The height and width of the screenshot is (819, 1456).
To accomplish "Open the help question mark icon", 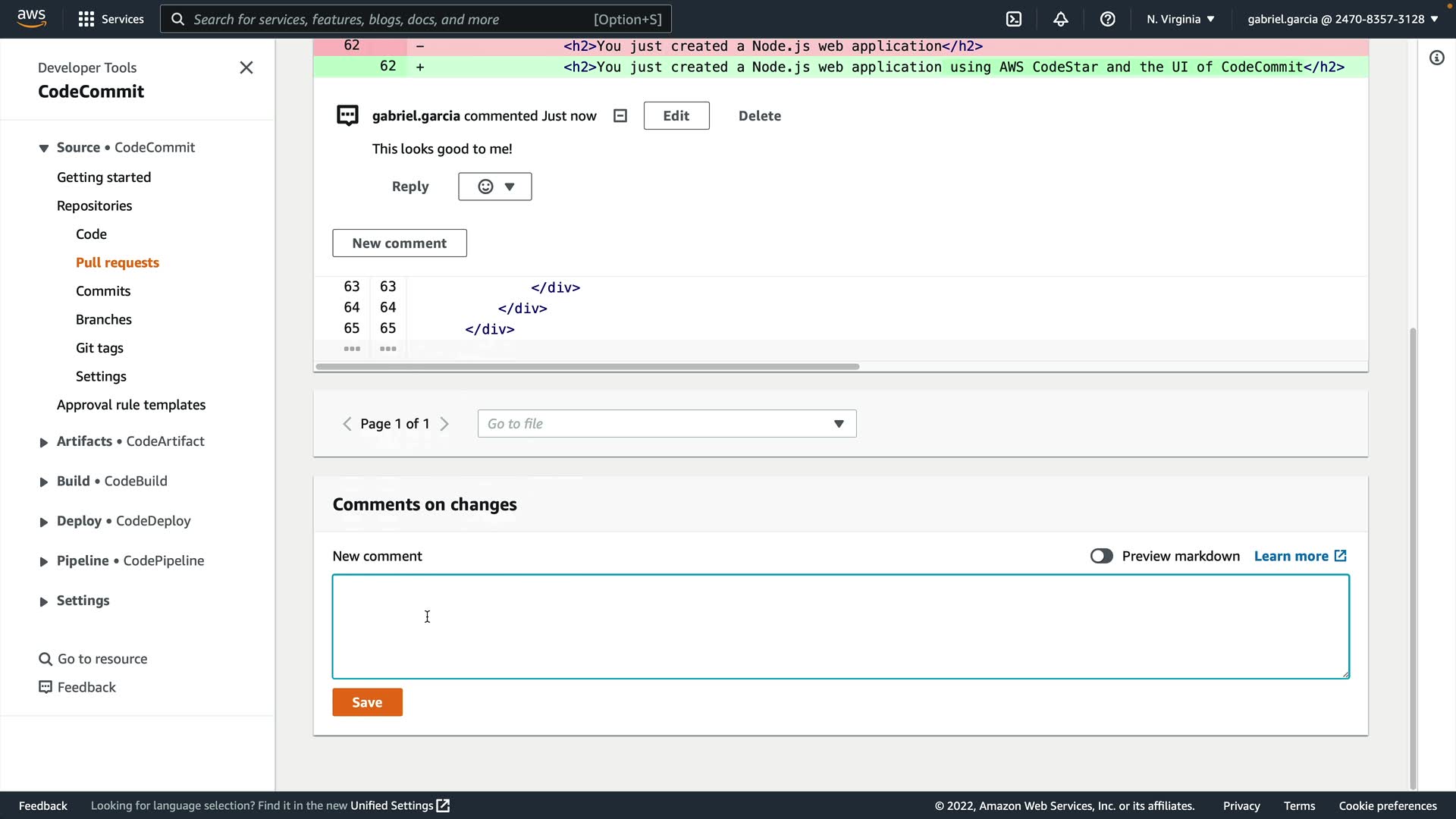I will pyautogui.click(x=1107, y=19).
